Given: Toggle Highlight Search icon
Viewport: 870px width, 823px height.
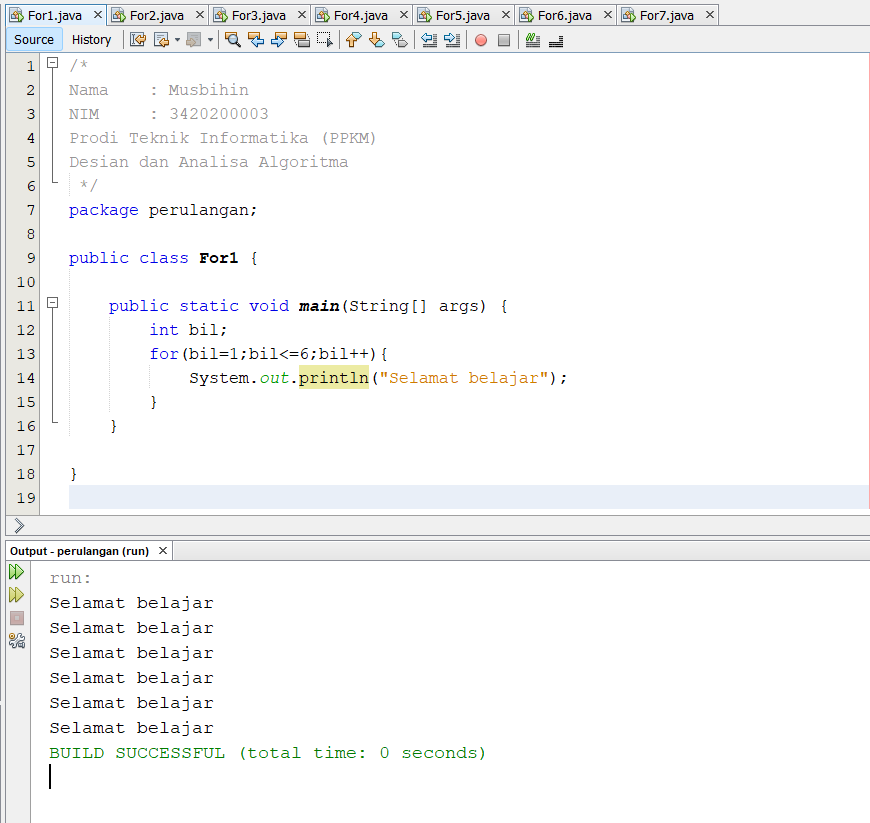Looking at the screenshot, I should [301, 40].
